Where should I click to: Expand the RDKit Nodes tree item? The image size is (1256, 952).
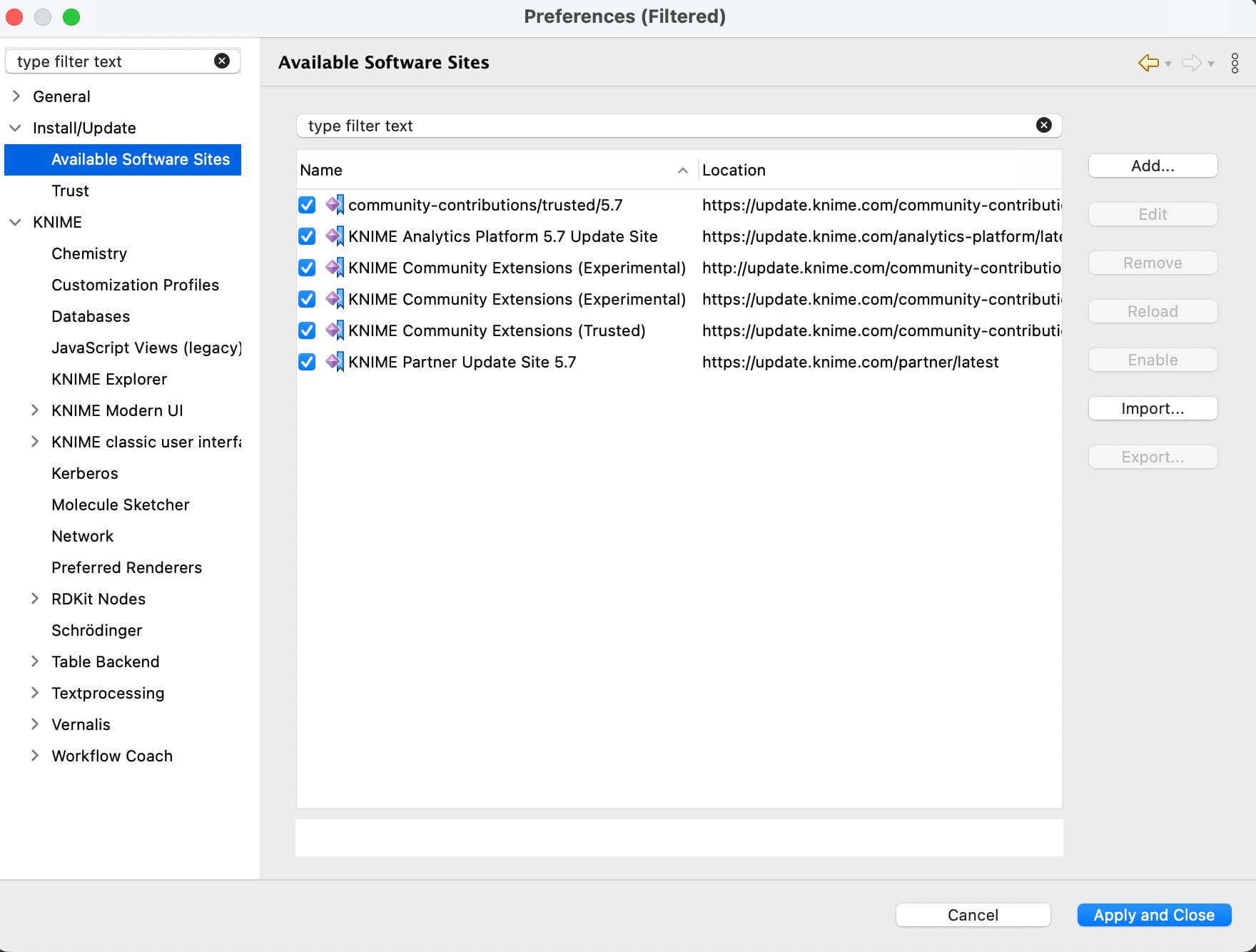pos(34,599)
